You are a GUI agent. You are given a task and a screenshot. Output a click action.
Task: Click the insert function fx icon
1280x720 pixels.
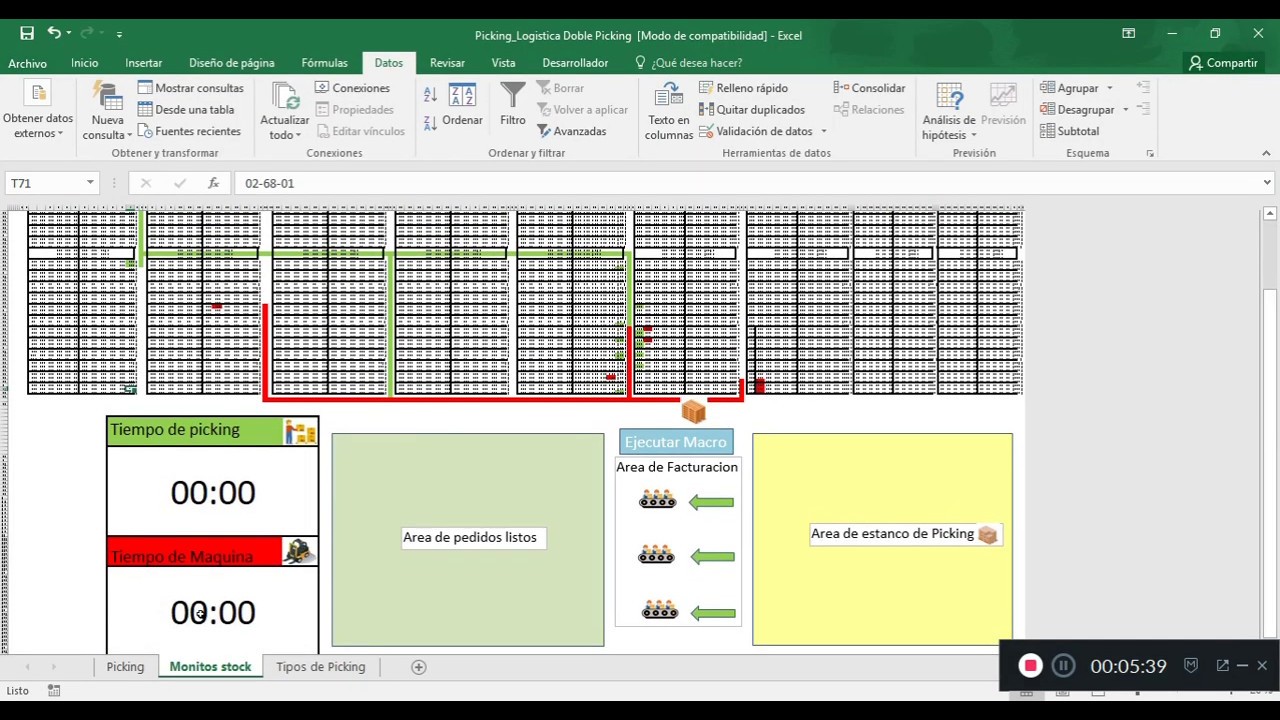[x=213, y=183]
